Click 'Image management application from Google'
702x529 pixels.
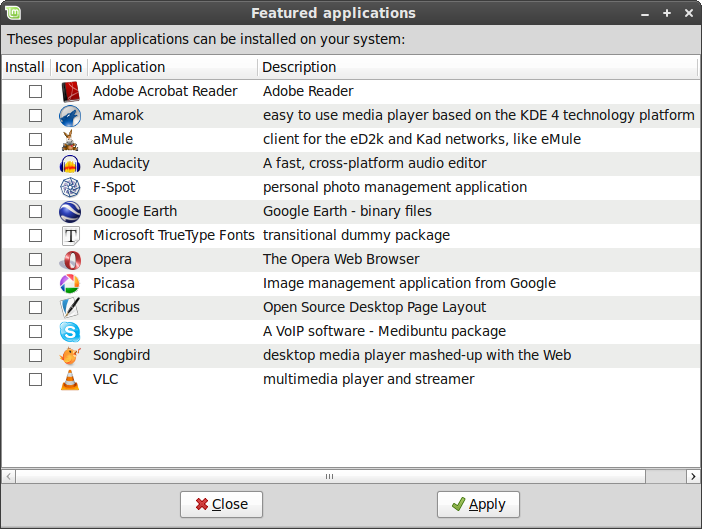pyautogui.click(x=409, y=283)
